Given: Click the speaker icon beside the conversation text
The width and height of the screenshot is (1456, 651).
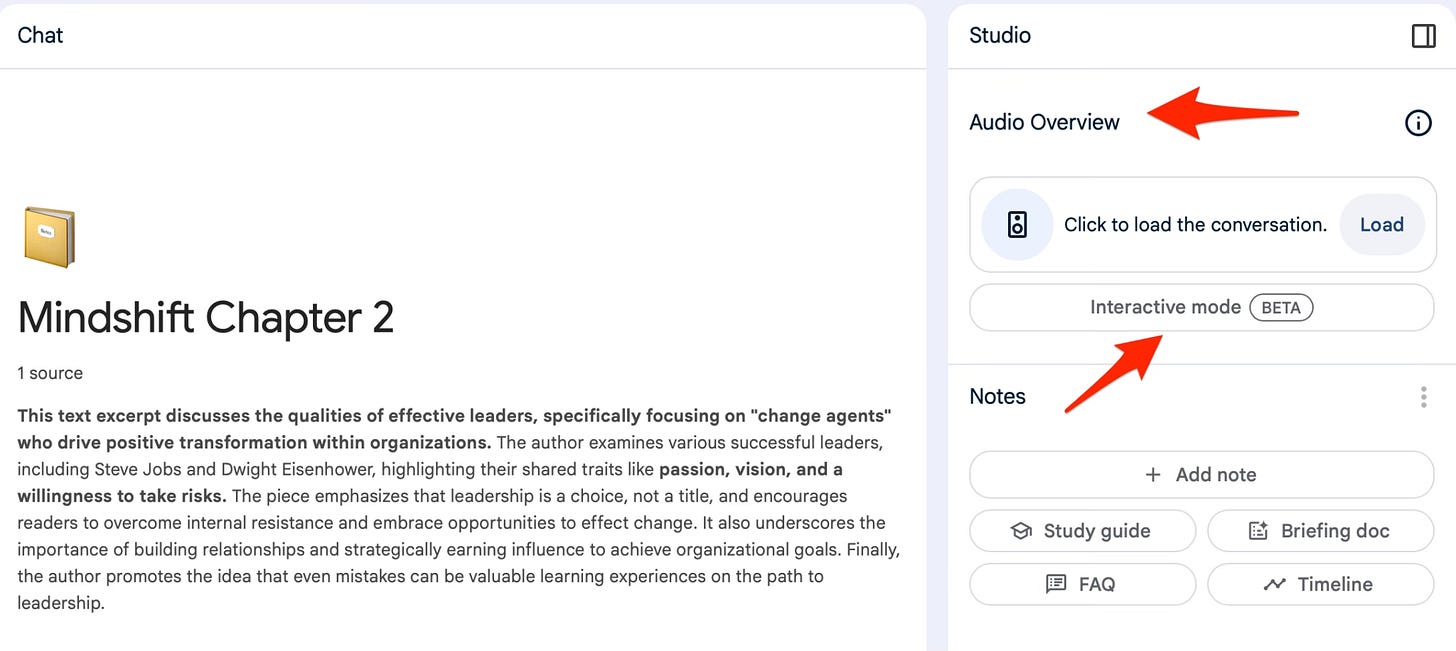Looking at the screenshot, I should [x=1017, y=225].
